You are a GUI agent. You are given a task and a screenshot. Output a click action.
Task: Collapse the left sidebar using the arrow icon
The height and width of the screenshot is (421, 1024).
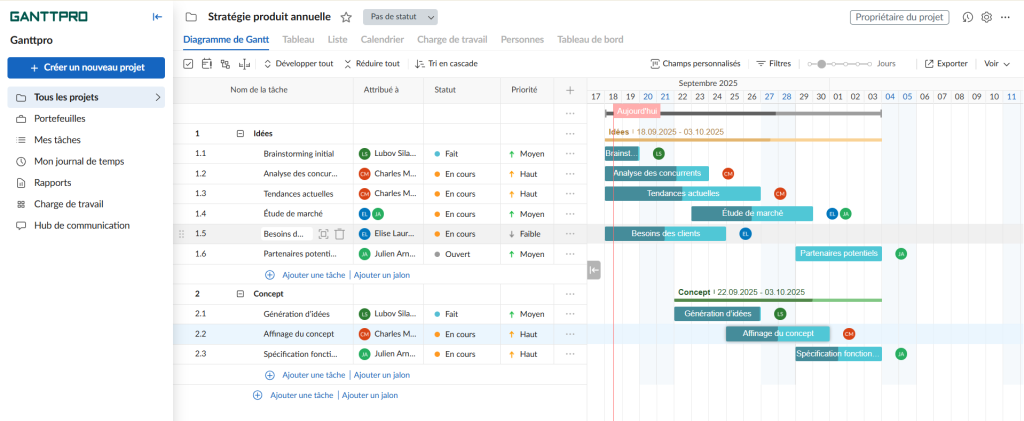[157, 16]
